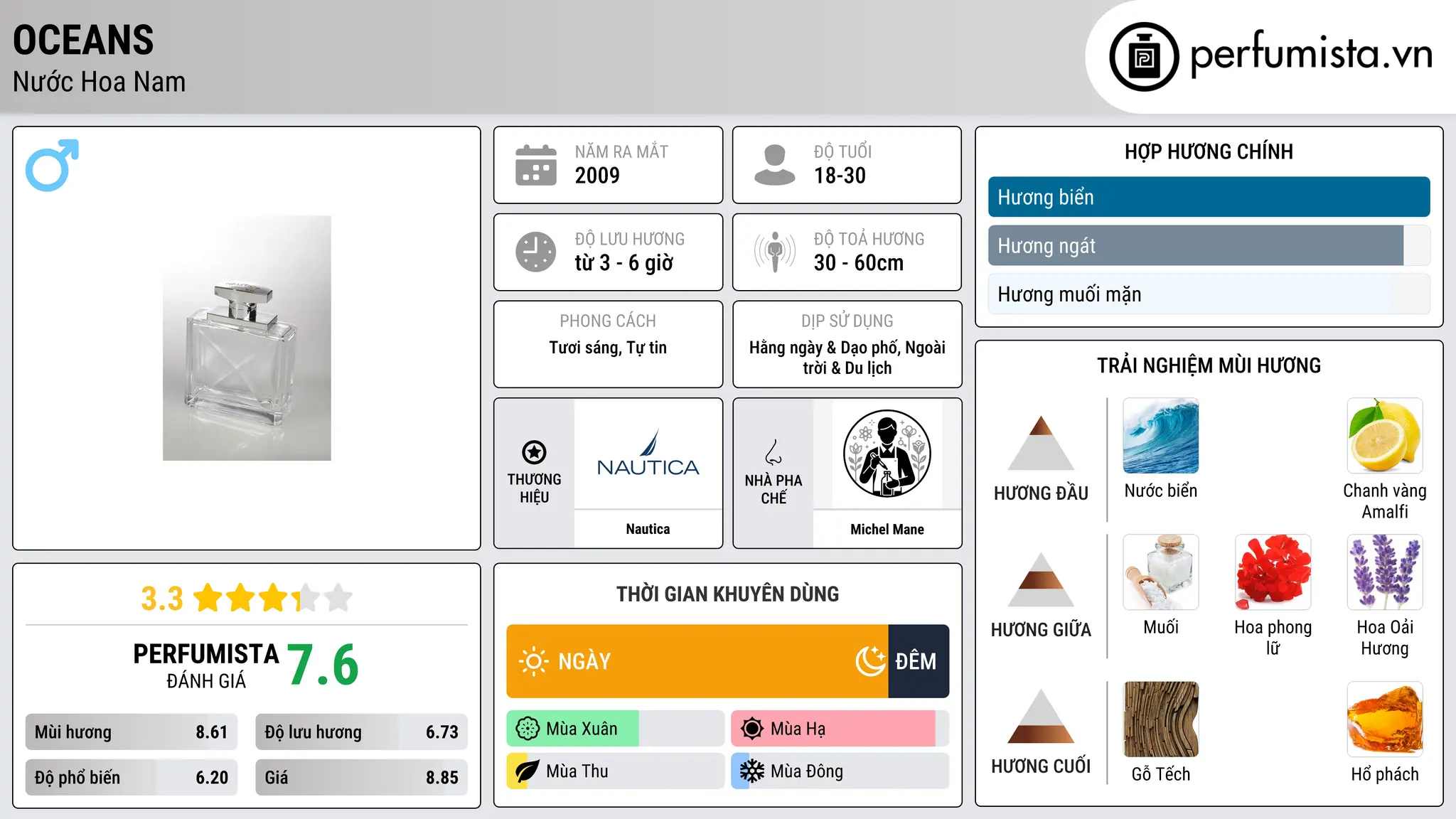Click the age range value 18-30
The image size is (1456, 819).
tap(840, 176)
